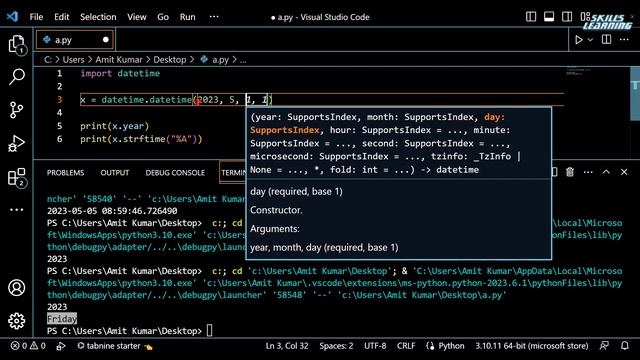Image resolution: width=640 pixels, height=360 pixels.
Task: Click line number 4 in gutter
Action: pyautogui.click(x=60, y=113)
